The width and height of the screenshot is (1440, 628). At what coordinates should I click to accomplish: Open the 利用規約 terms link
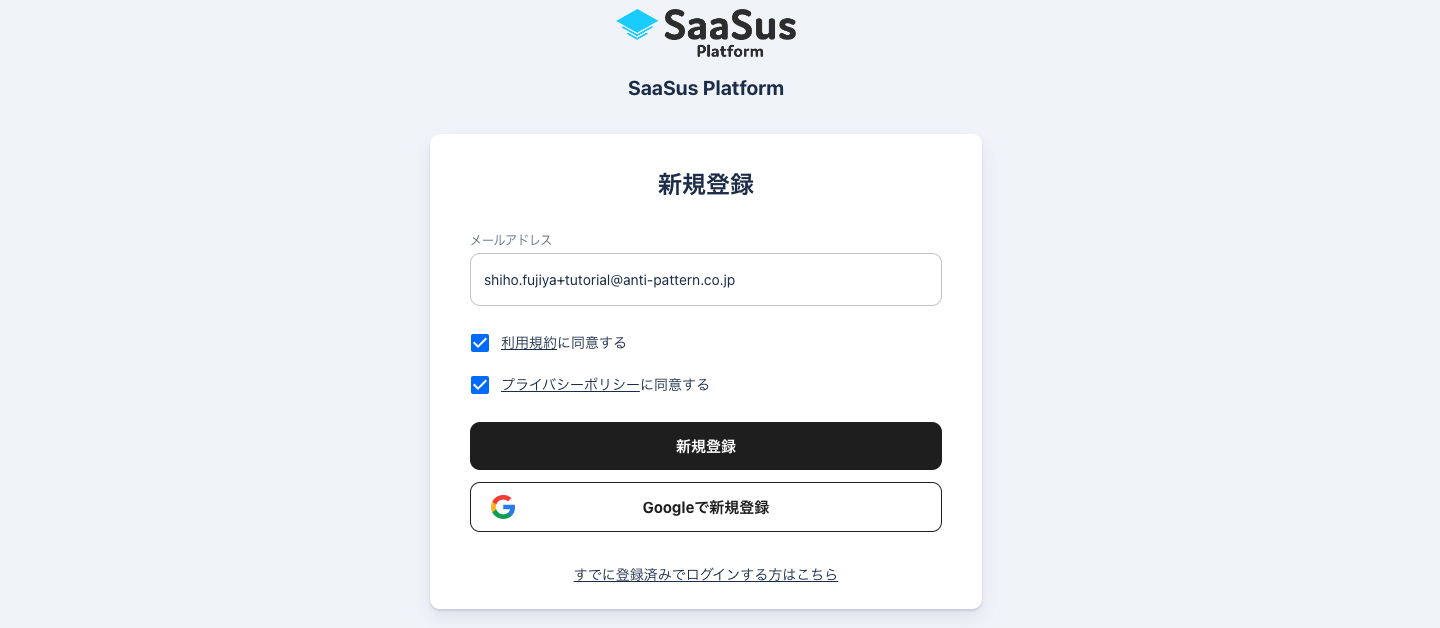tap(529, 343)
